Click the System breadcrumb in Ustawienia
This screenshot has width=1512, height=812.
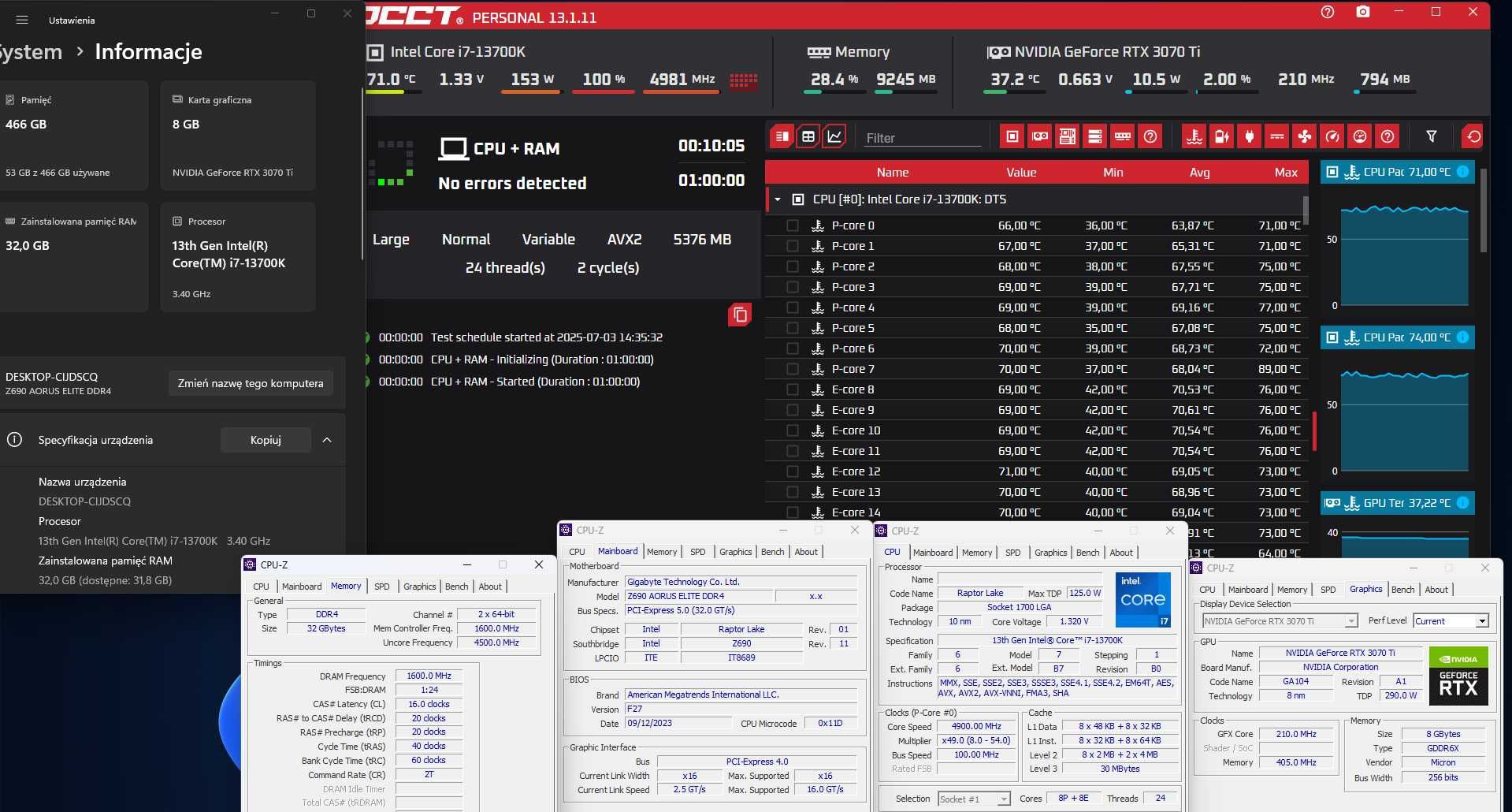coord(31,52)
